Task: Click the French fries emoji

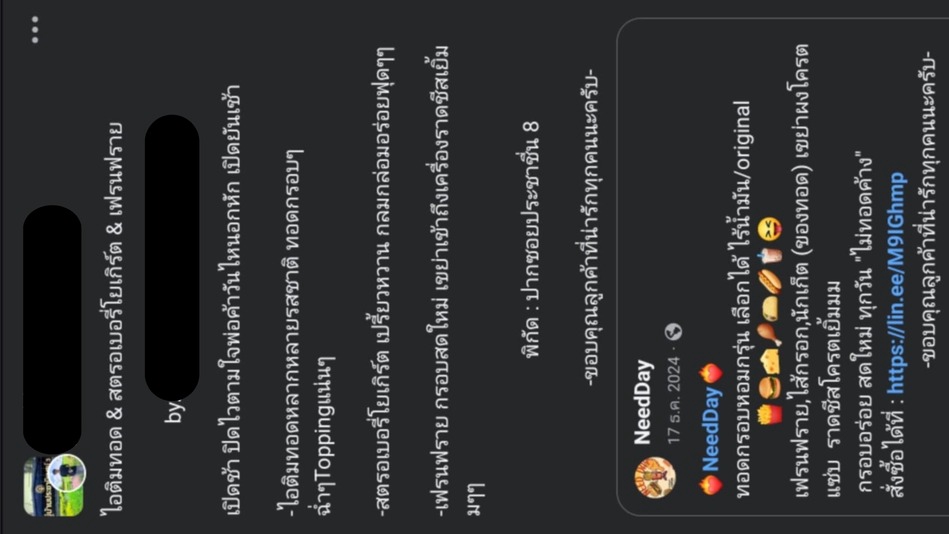Action: click(770, 415)
